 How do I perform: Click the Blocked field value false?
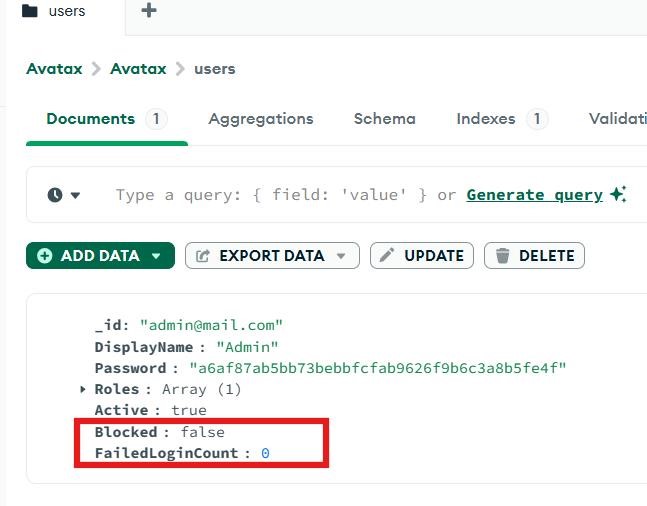click(x=202, y=432)
